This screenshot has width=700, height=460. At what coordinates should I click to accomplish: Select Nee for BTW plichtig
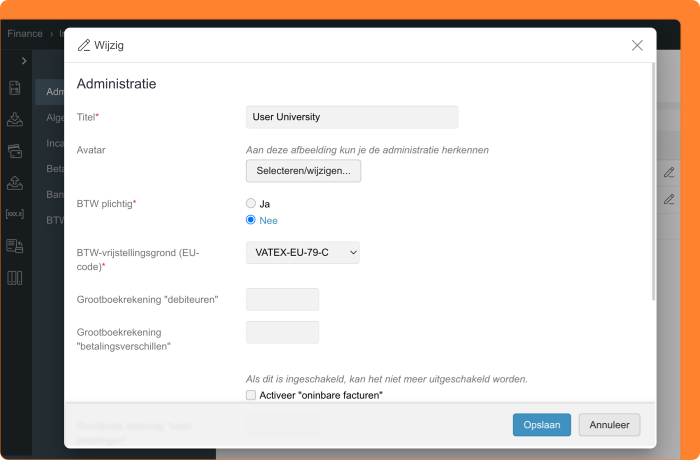coord(251,220)
